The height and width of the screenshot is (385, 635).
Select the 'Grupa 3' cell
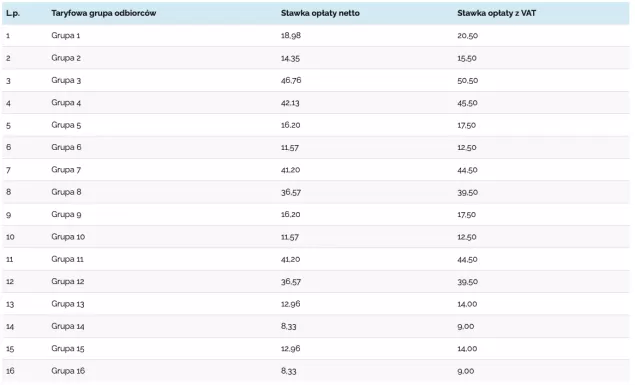(66, 80)
